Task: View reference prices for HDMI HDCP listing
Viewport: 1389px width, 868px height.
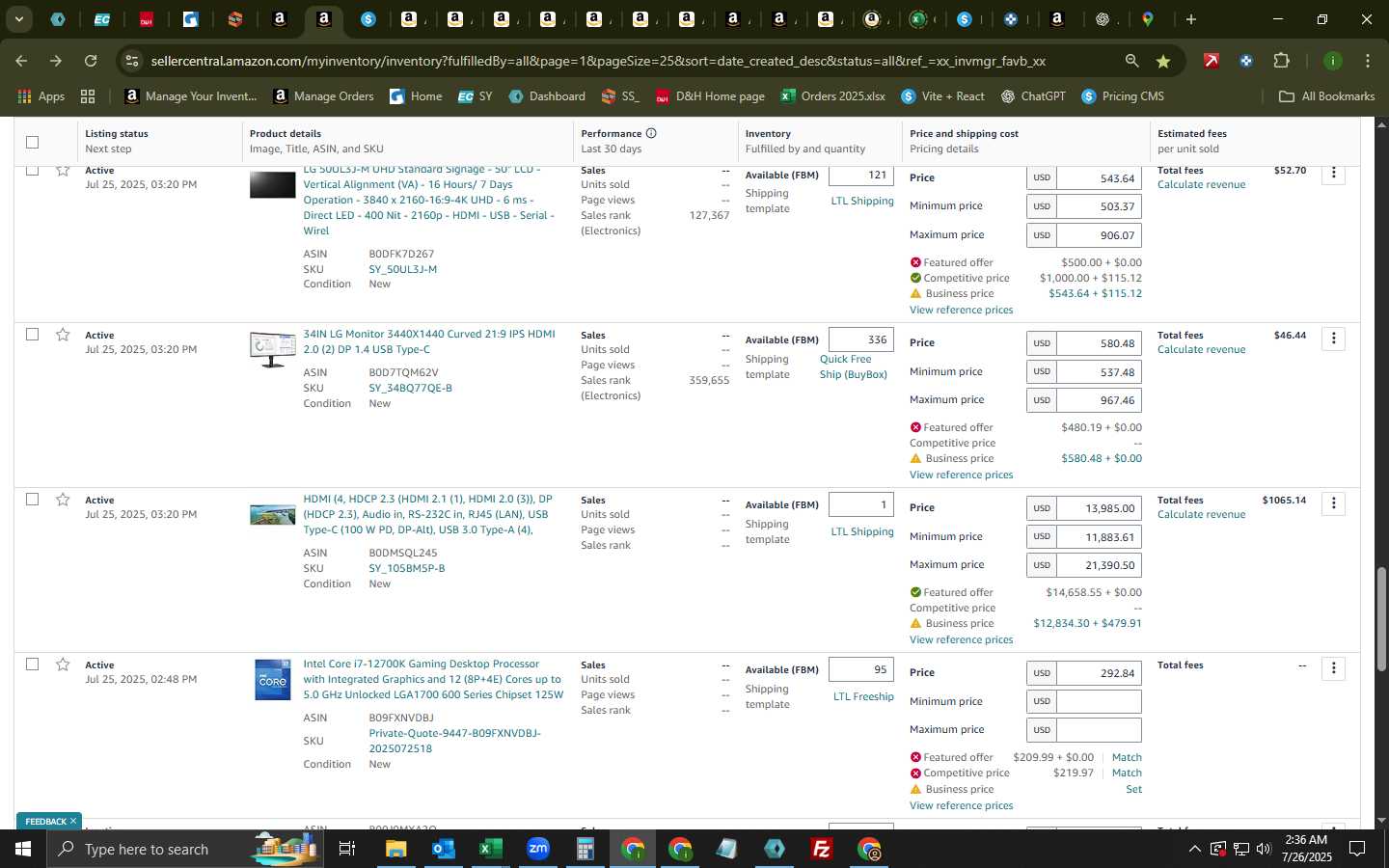Action: pos(961,639)
